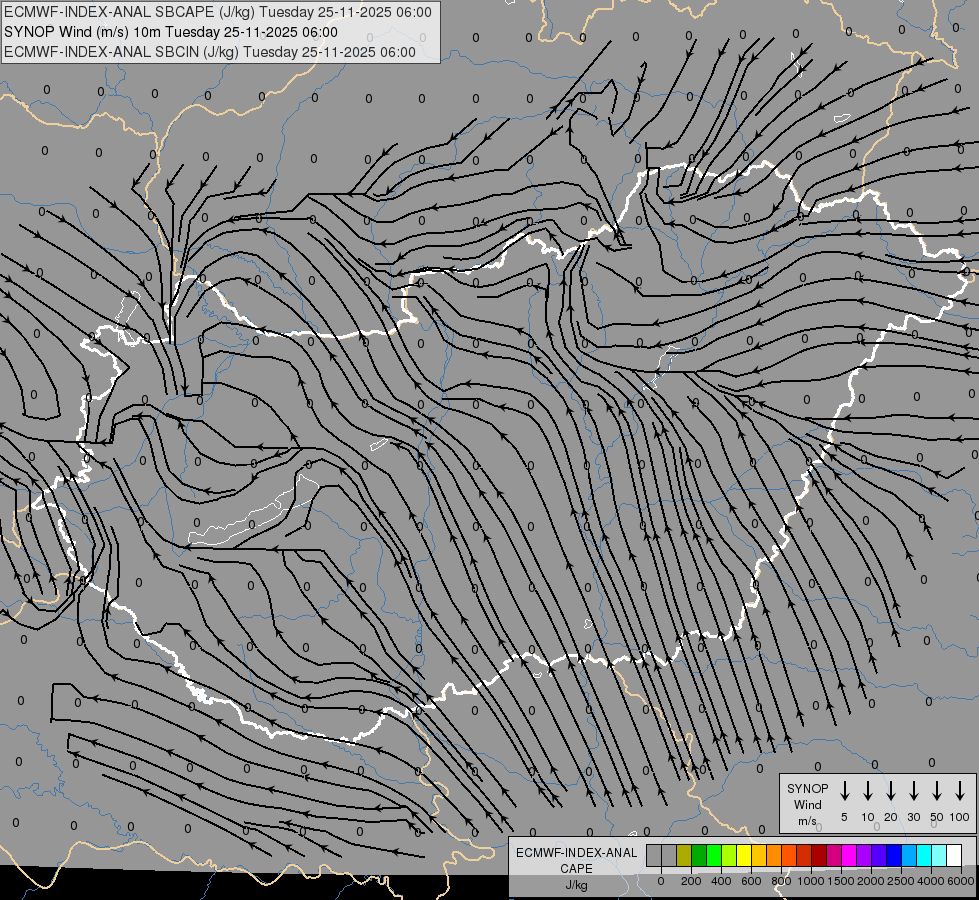Screen dimensions: 979x900
Task: Select the white CAPE swatch before 6000
Action: point(953,855)
